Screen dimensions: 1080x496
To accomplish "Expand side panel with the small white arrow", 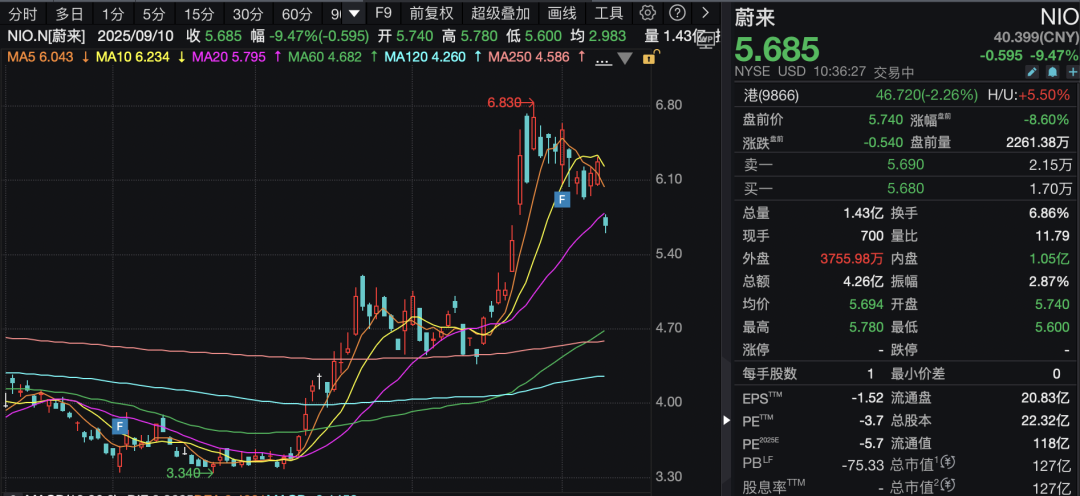I will point(727,420).
